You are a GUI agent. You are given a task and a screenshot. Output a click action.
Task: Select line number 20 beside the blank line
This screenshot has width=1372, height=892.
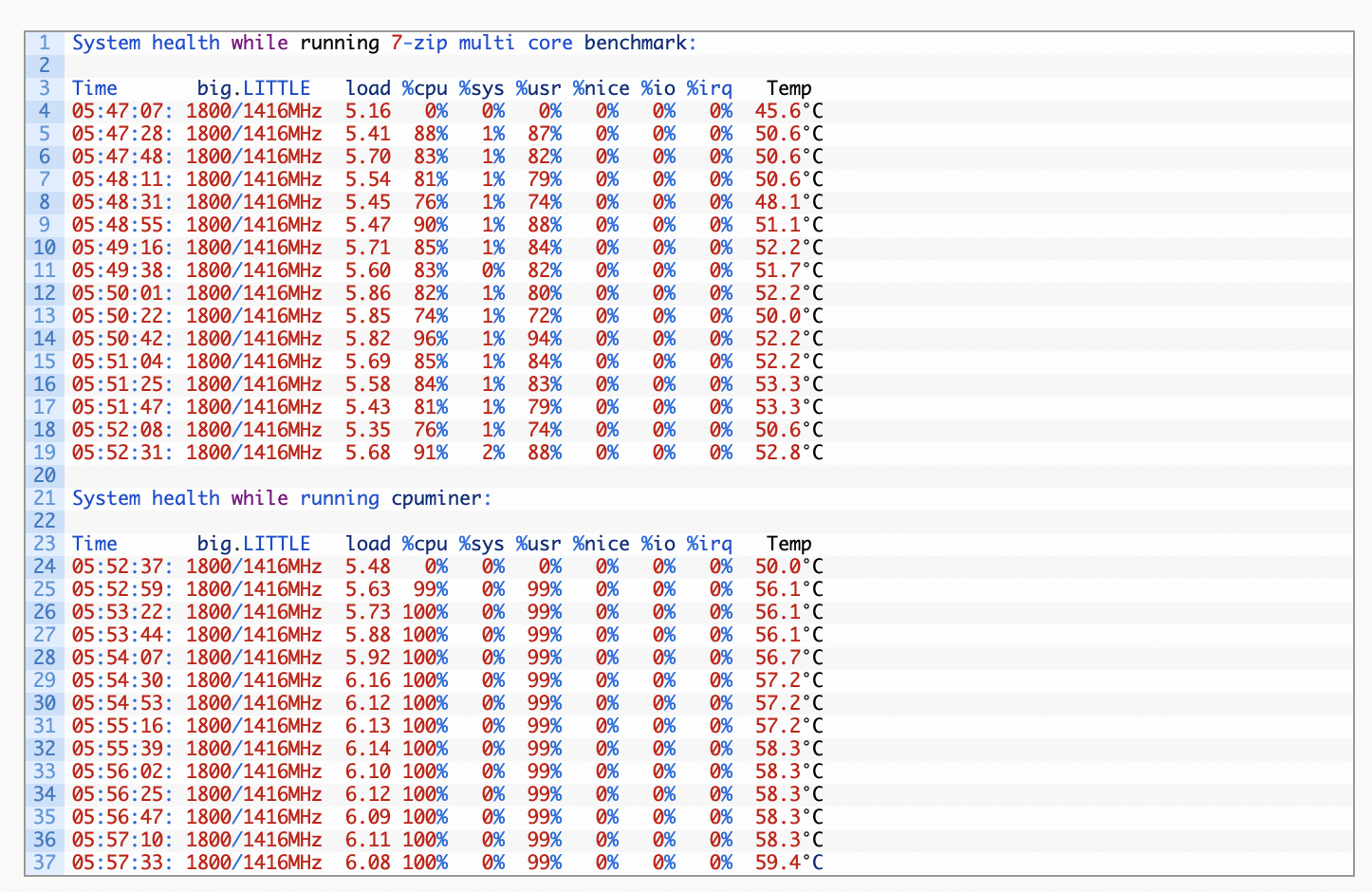tap(45, 475)
